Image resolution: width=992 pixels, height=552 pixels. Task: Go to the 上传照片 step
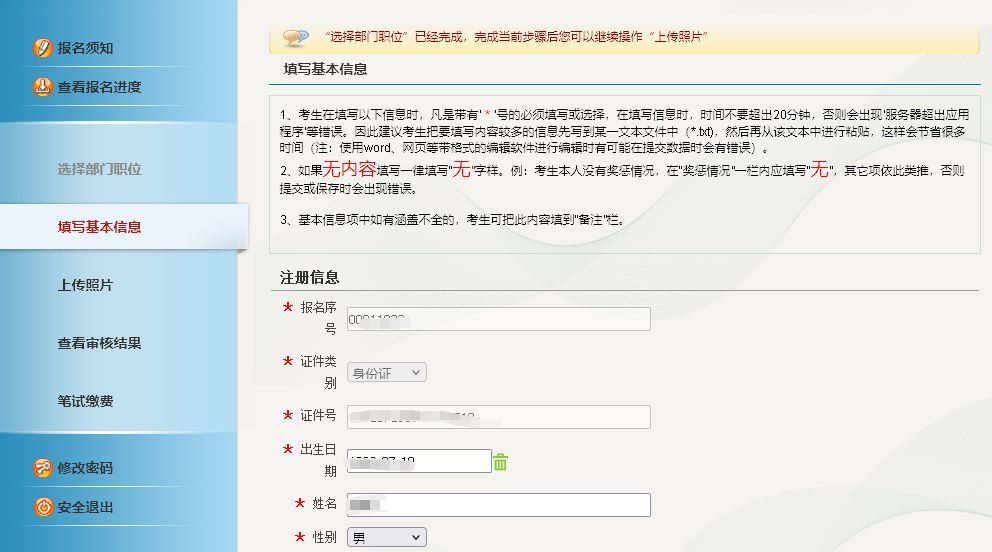[x=85, y=285]
